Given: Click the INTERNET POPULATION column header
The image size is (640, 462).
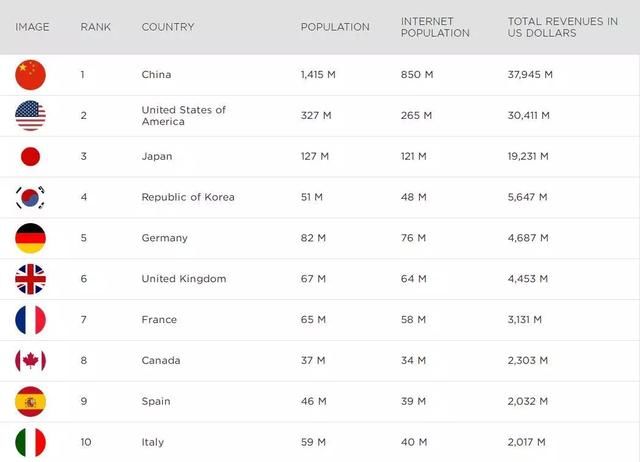Looking at the screenshot, I should tap(435, 27).
